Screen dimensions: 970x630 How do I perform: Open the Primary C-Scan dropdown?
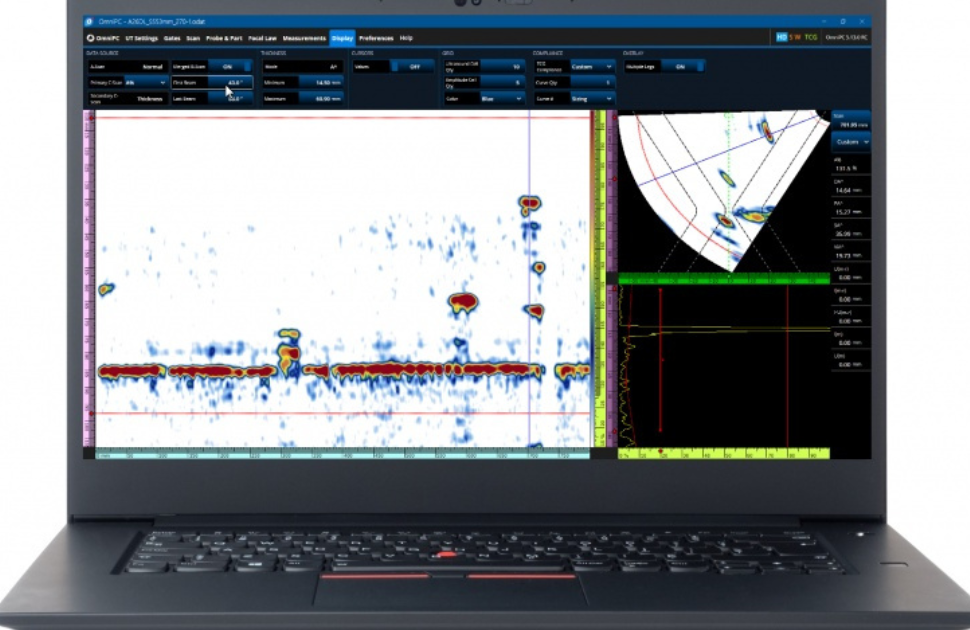click(x=148, y=81)
